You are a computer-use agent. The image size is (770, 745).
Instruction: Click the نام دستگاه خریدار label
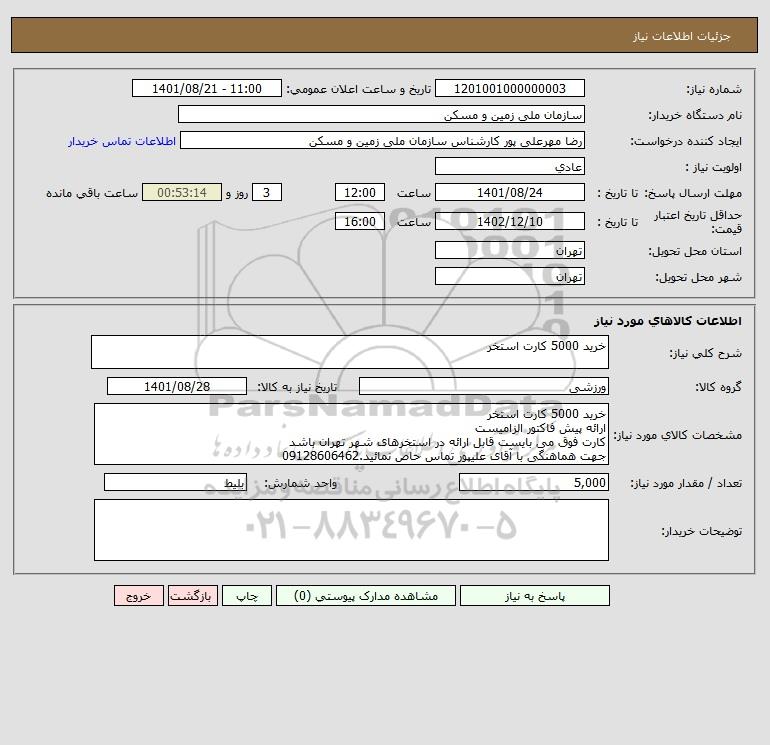click(x=695, y=115)
